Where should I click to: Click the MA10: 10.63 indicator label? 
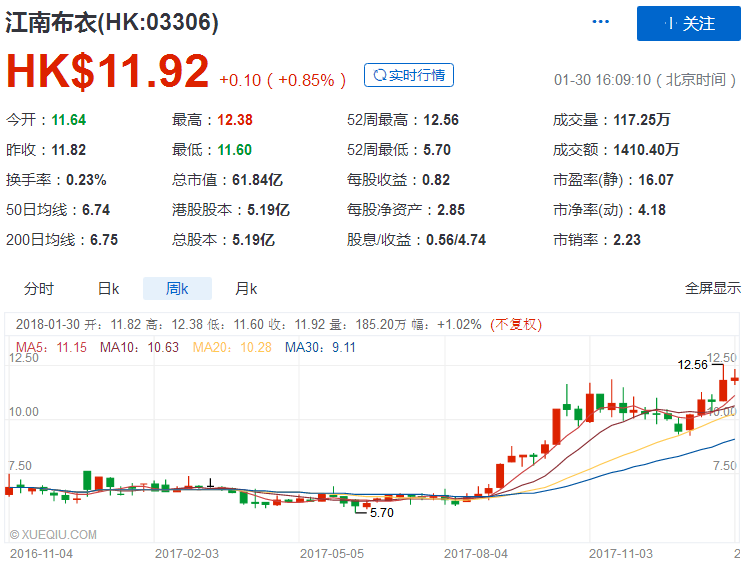[x=139, y=347]
